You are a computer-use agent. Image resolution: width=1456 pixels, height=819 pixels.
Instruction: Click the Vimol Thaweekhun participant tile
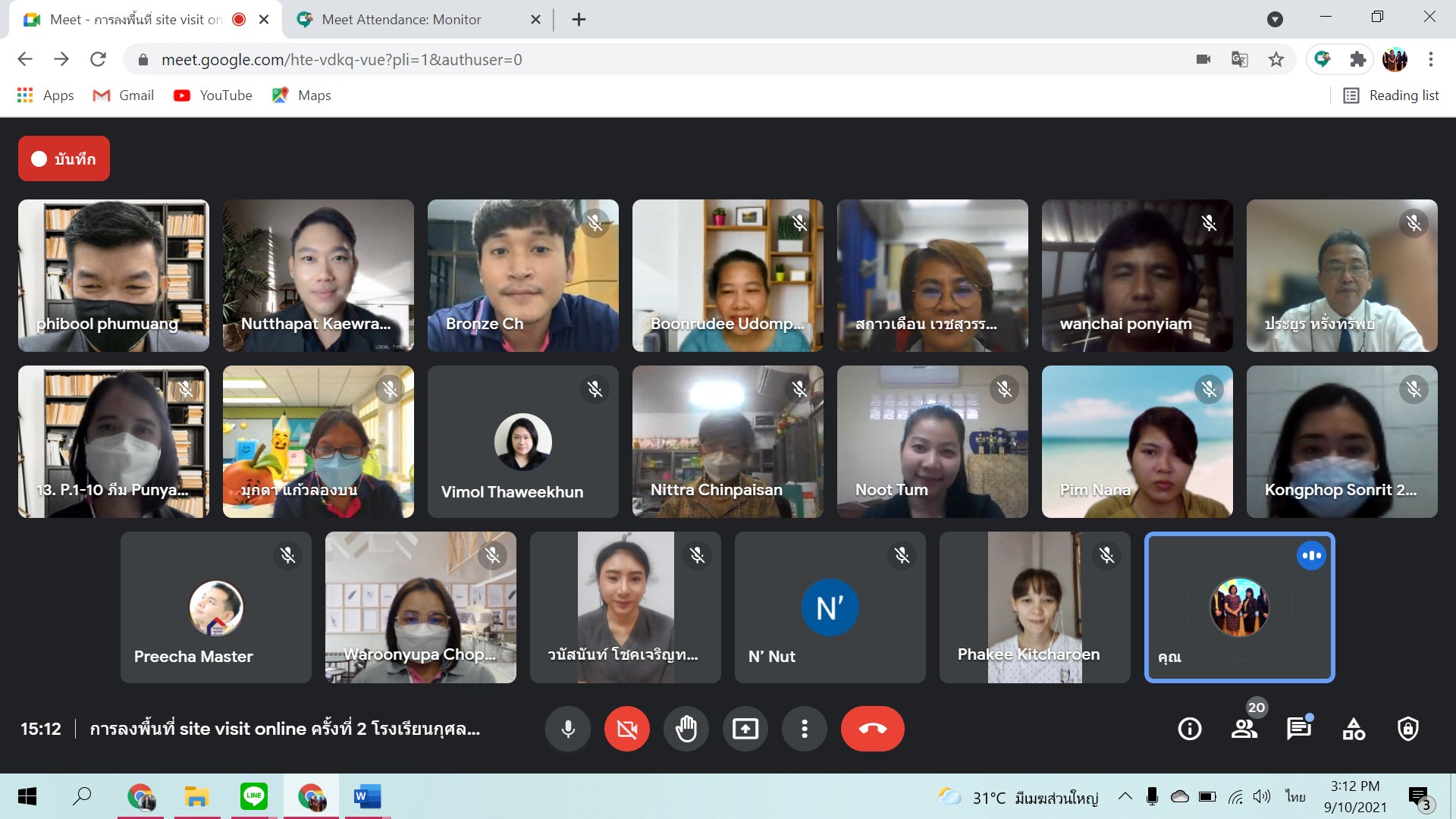click(523, 442)
